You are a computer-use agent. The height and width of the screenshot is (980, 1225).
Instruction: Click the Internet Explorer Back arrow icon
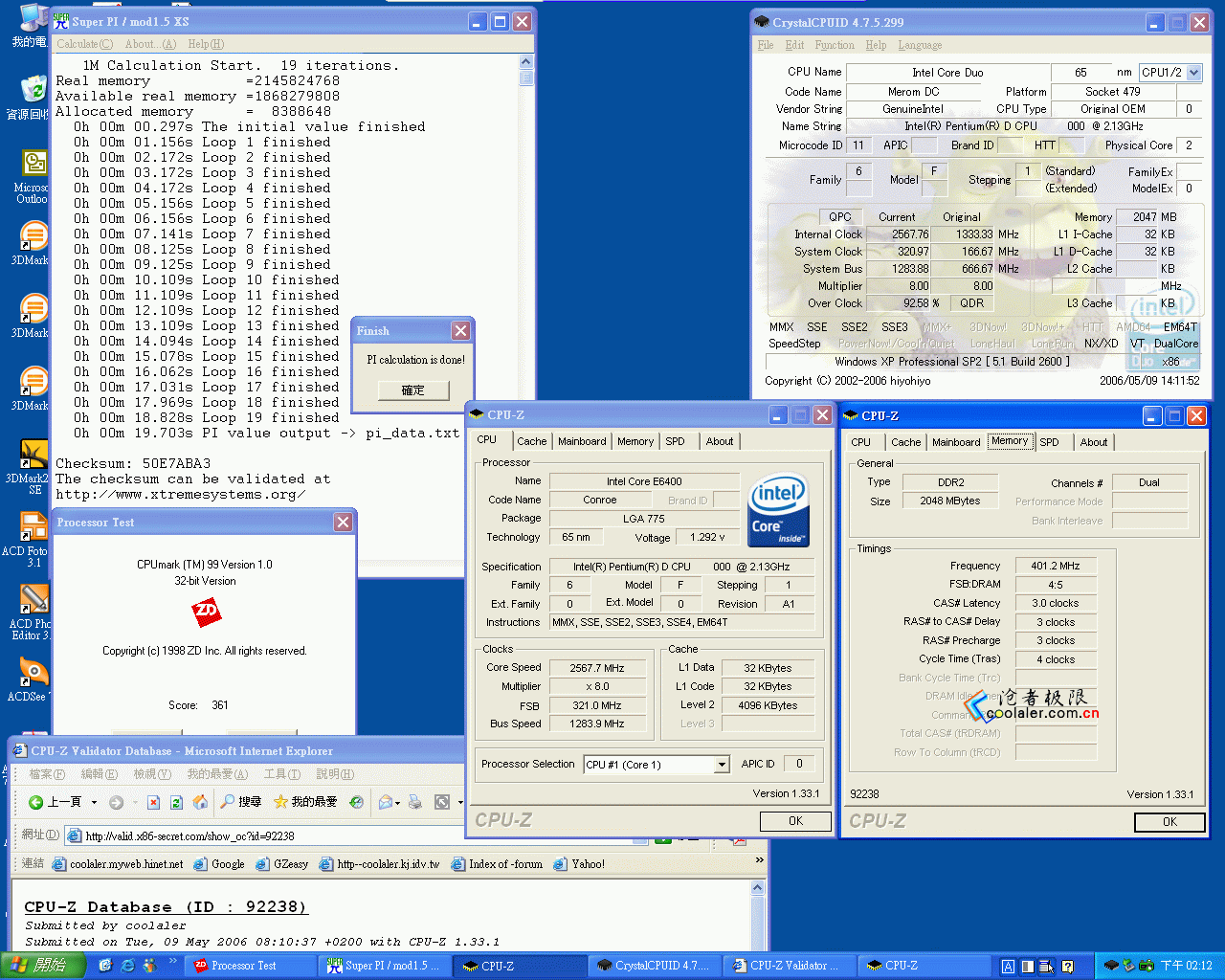click(x=35, y=802)
